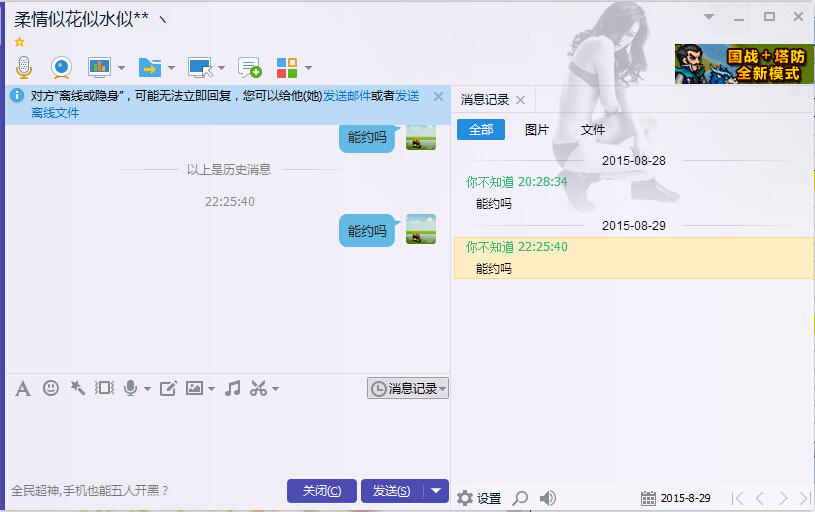Open the calendar date picker 2015-8-29
This screenshot has width=815, height=512.
tap(676, 498)
